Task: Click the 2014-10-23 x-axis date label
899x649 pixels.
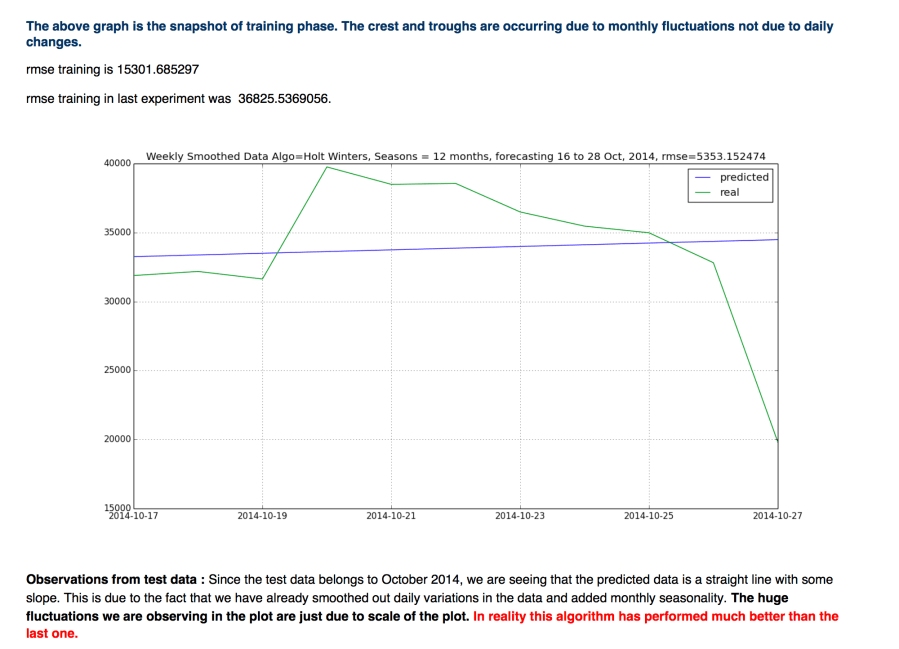Action: [520, 516]
